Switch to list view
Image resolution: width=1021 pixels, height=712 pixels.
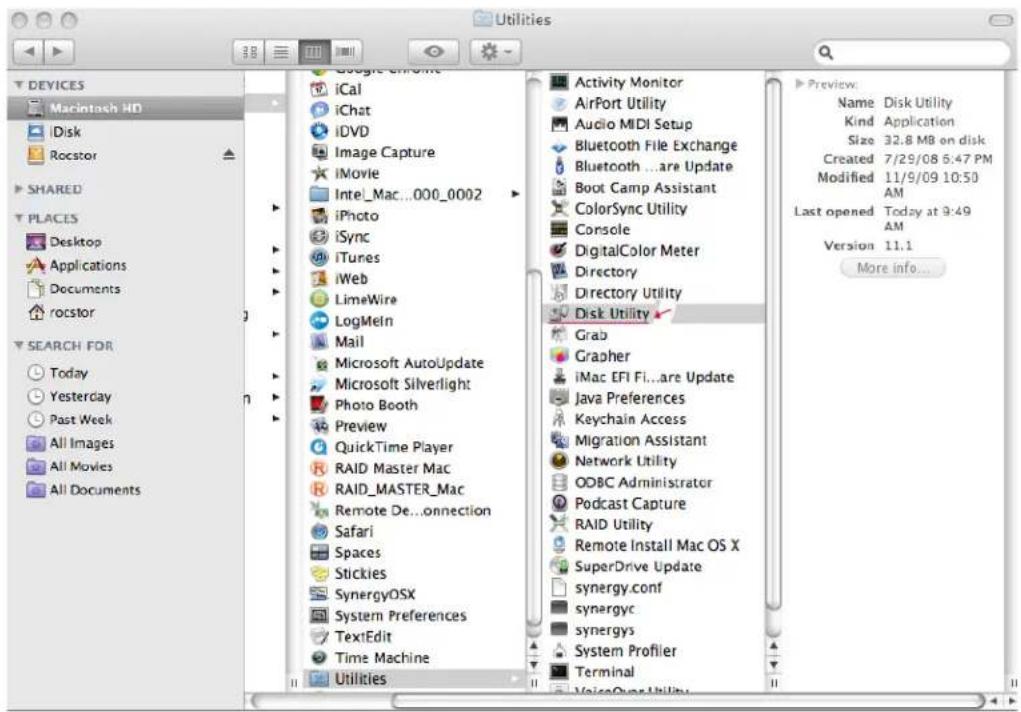tap(281, 51)
